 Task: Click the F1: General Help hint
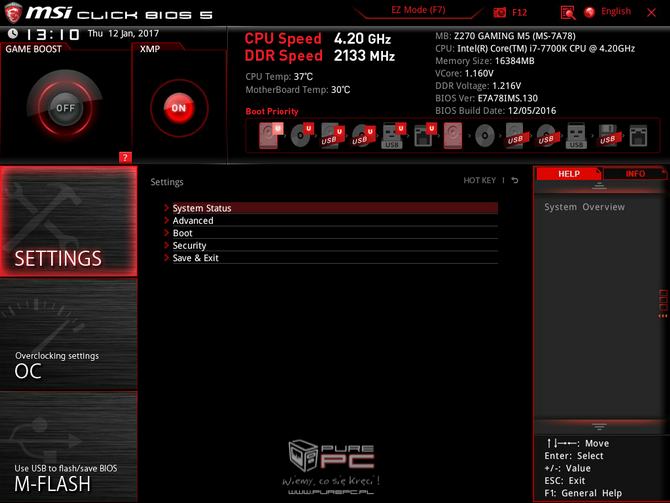583,493
